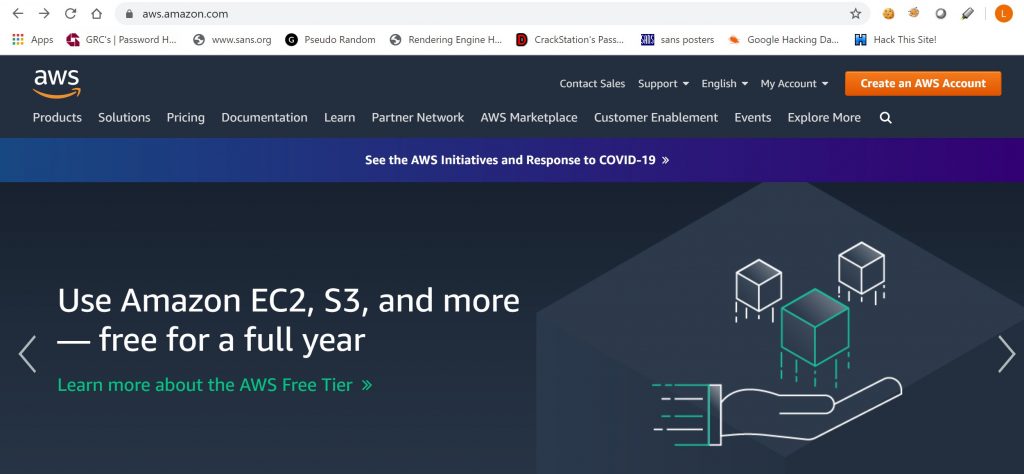This screenshot has height=474, width=1024.
Task: Open the CrackStation's Password bookmark
Action: [569, 40]
